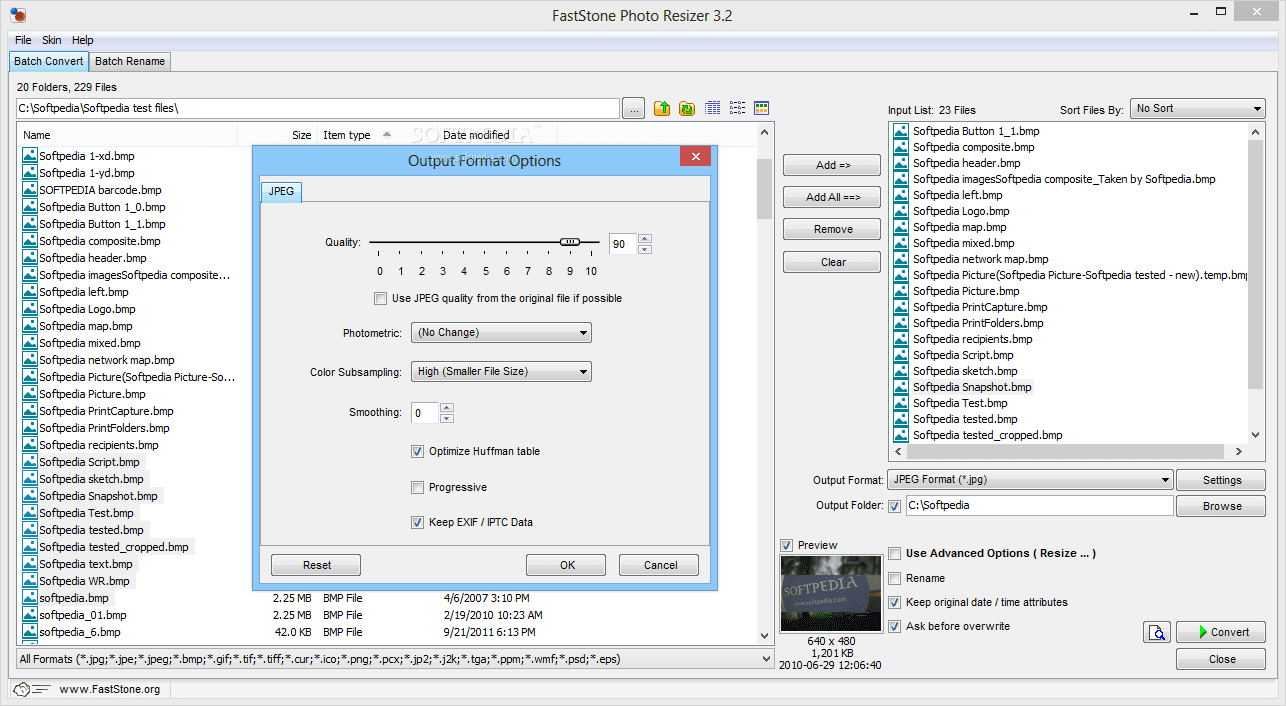Open the File menu
The image size is (1286, 706).
(x=23, y=40)
